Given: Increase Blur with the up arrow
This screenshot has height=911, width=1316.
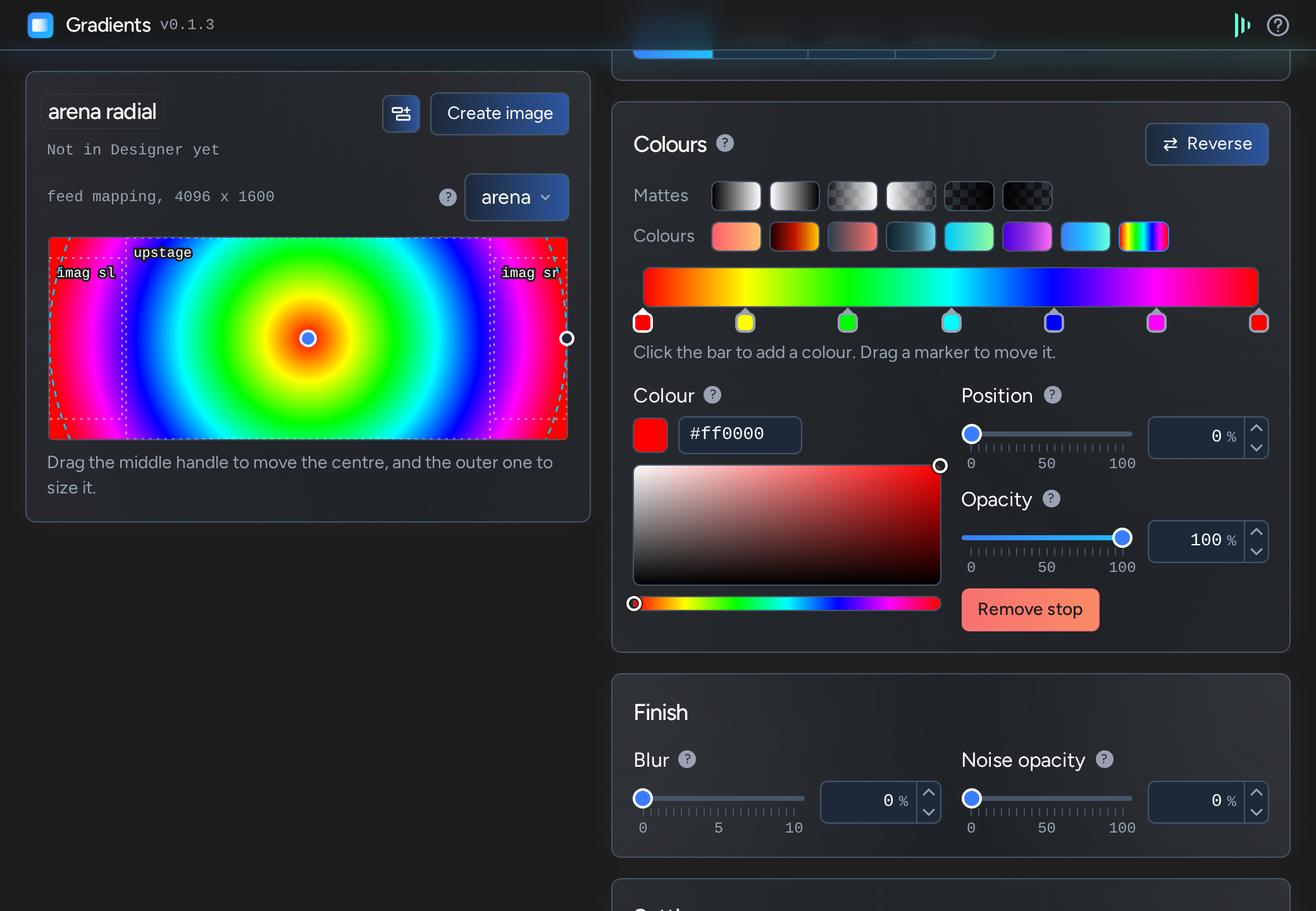Looking at the screenshot, I should click(929, 792).
